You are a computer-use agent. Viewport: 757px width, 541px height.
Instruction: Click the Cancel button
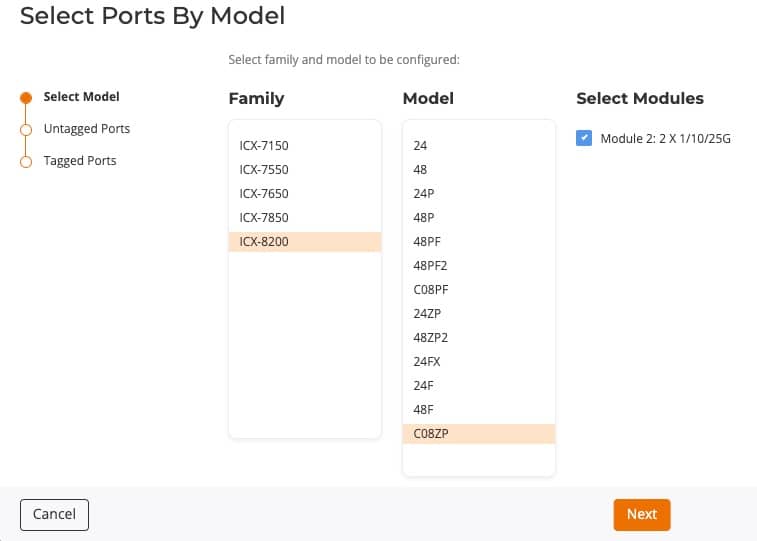(x=55, y=514)
